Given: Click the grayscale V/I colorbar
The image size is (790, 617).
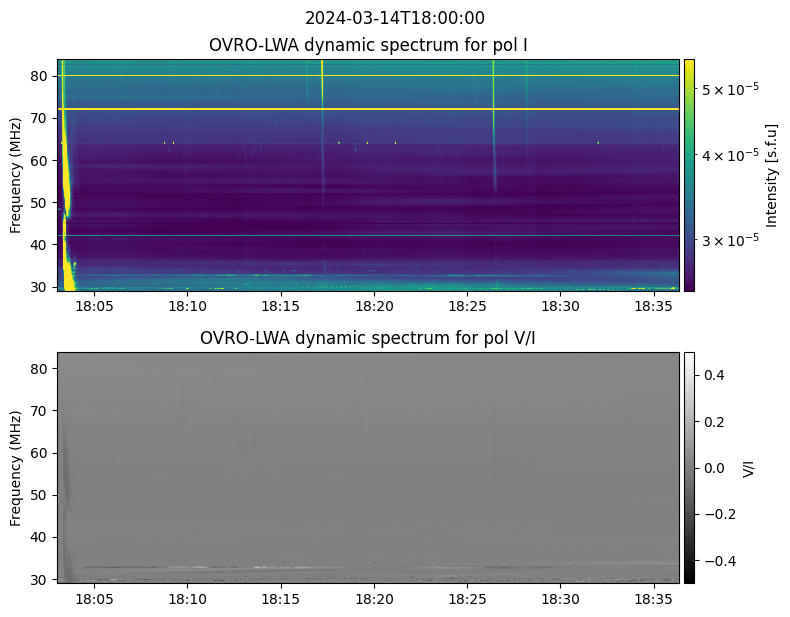Looking at the screenshot, I should point(689,467).
